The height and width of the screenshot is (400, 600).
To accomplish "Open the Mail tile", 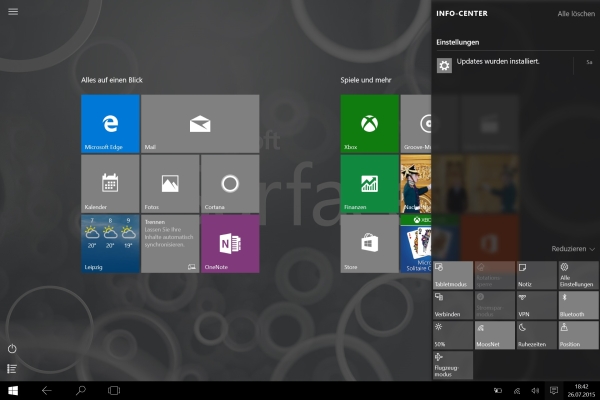I will click(200, 124).
